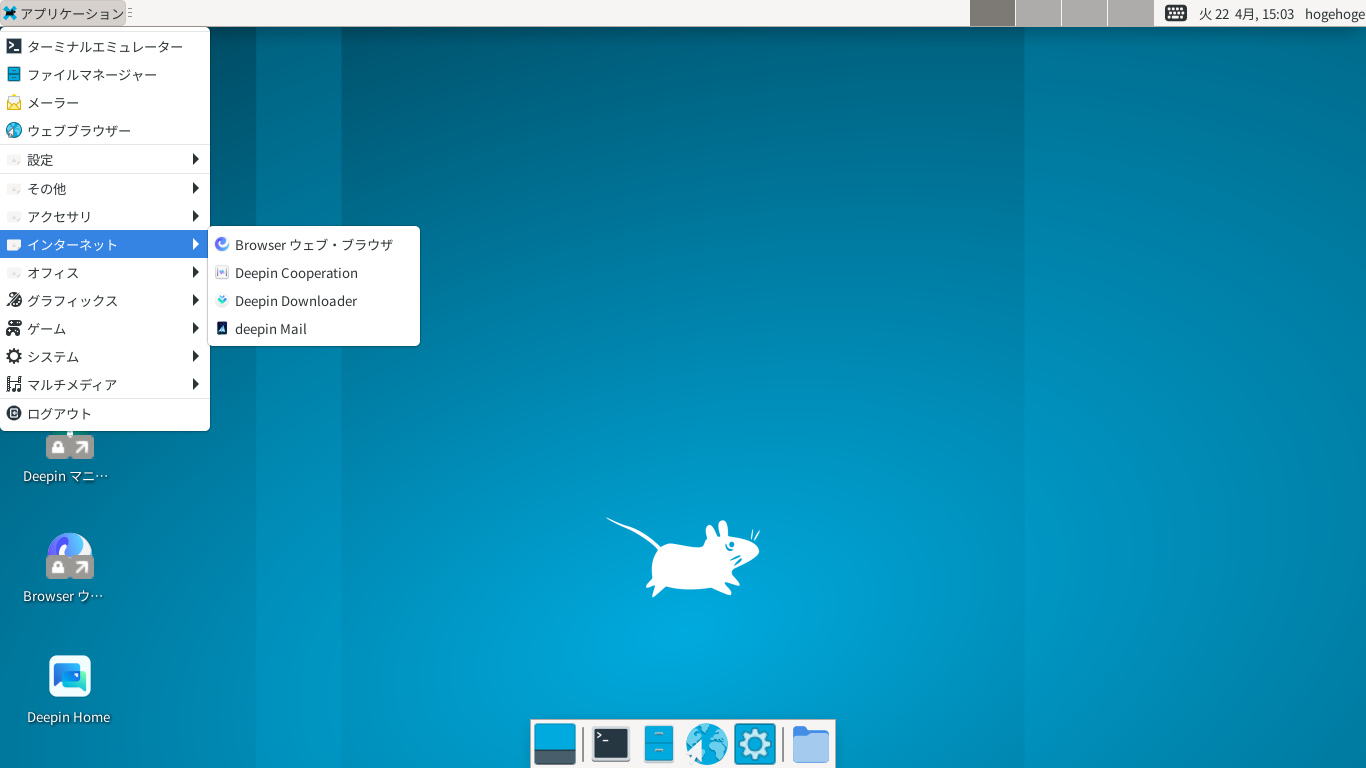The width and height of the screenshot is (1366, 768).
Task: Switch to the fourth workspace in the pager
Action: (1130, 13)
